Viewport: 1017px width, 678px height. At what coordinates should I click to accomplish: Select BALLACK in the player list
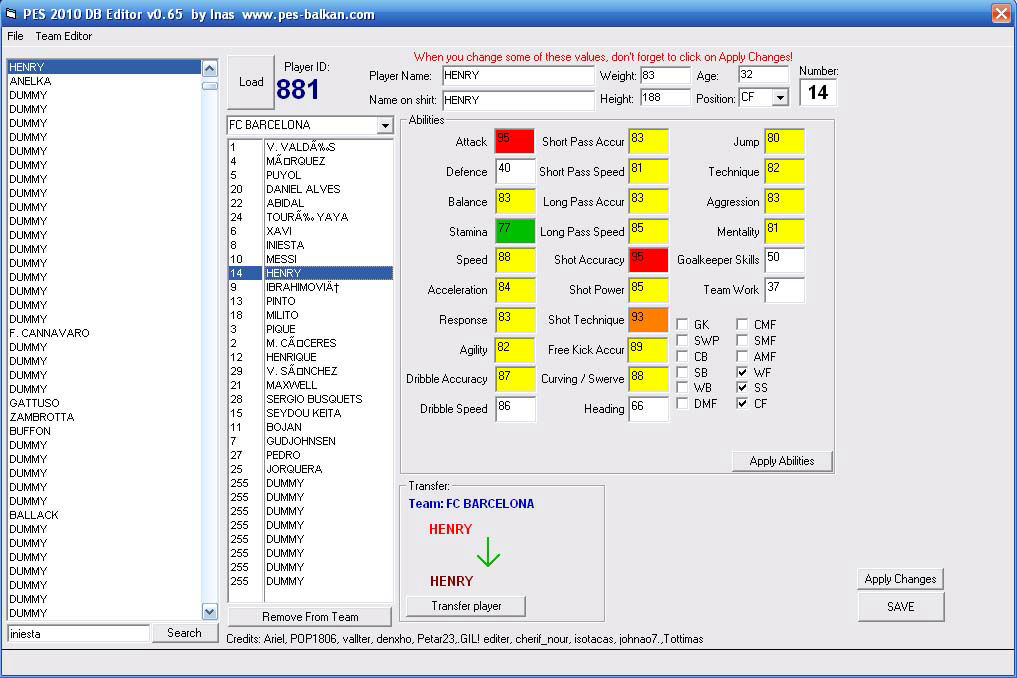[104, 515]
